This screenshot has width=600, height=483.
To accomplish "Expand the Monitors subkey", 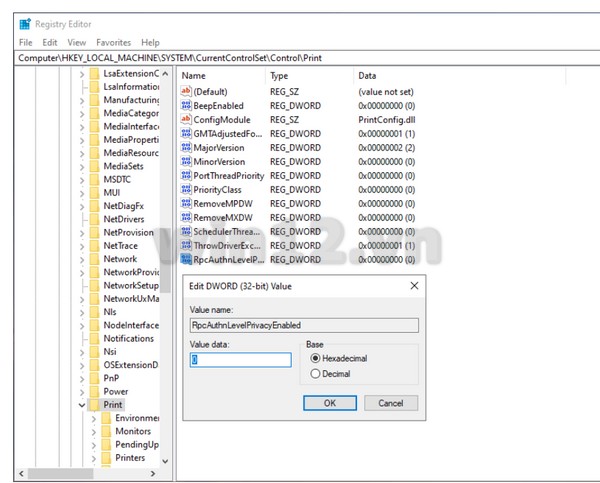I will tap(94, 431).
